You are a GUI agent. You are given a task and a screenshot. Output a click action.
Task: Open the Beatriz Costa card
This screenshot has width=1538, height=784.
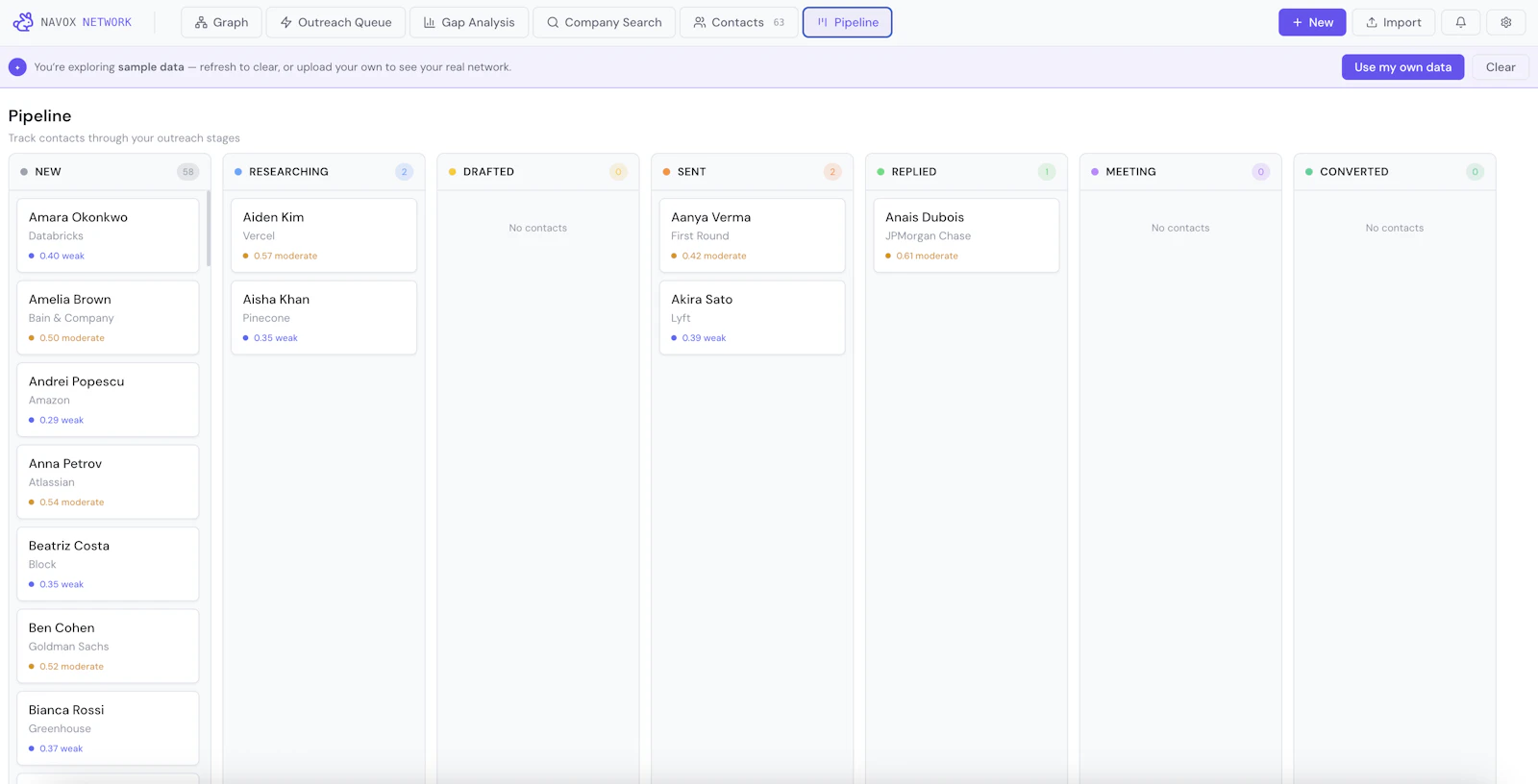tap(108, 564)
